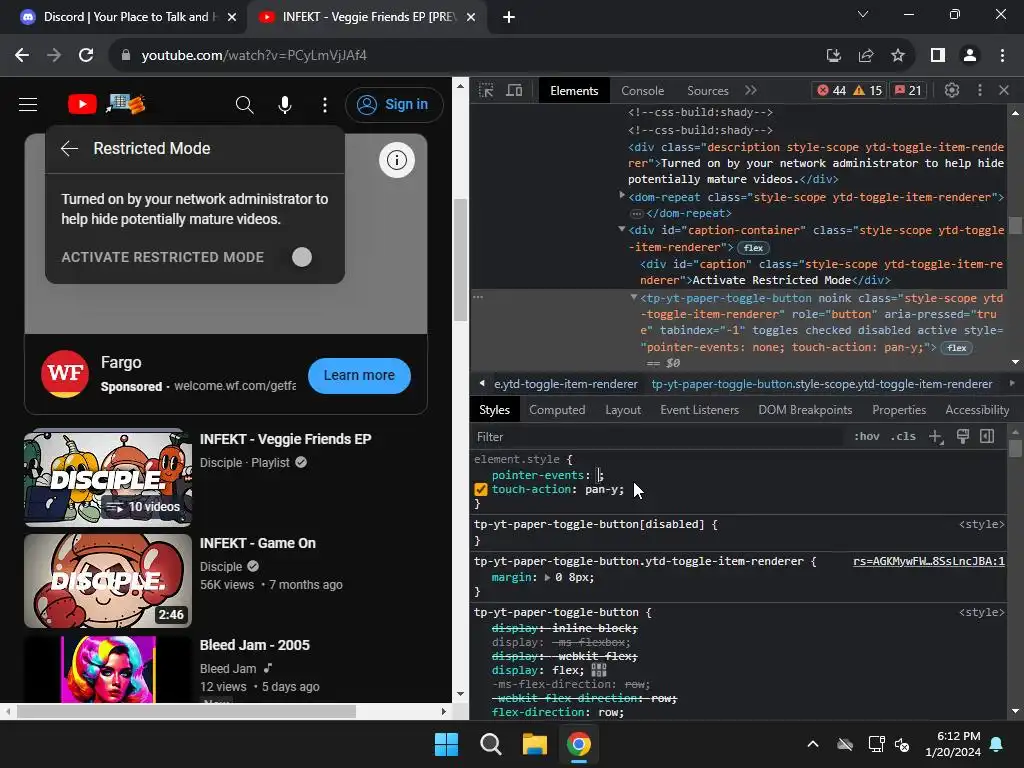Collapse tp-yt-paper-toggle-button node
This screenshot has height=768, width=1024.
pyautogui.click(x=633, y=297)
